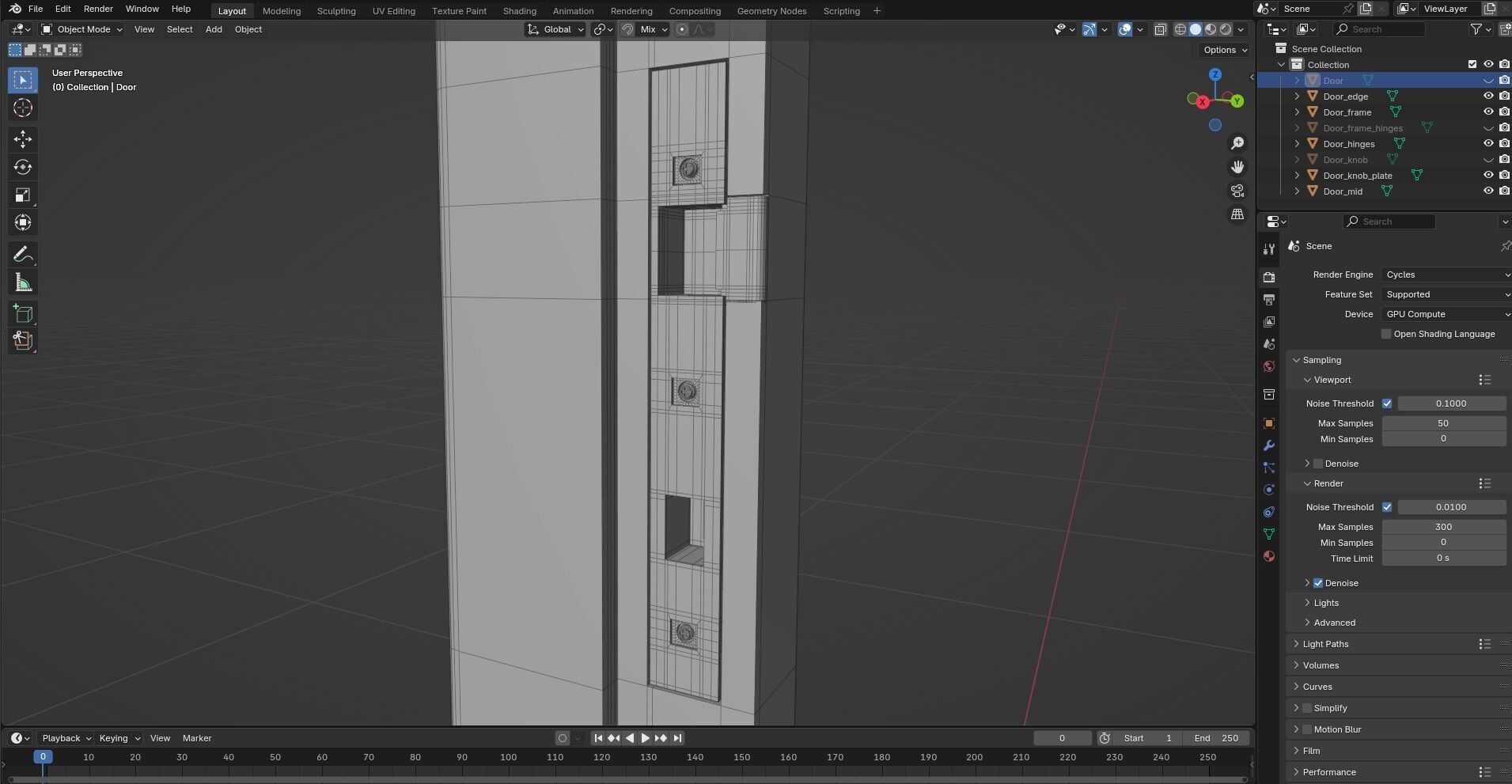Toggle camera view icon
The height and width of the screenshot is (784, 1512).
coord(1237,191)
